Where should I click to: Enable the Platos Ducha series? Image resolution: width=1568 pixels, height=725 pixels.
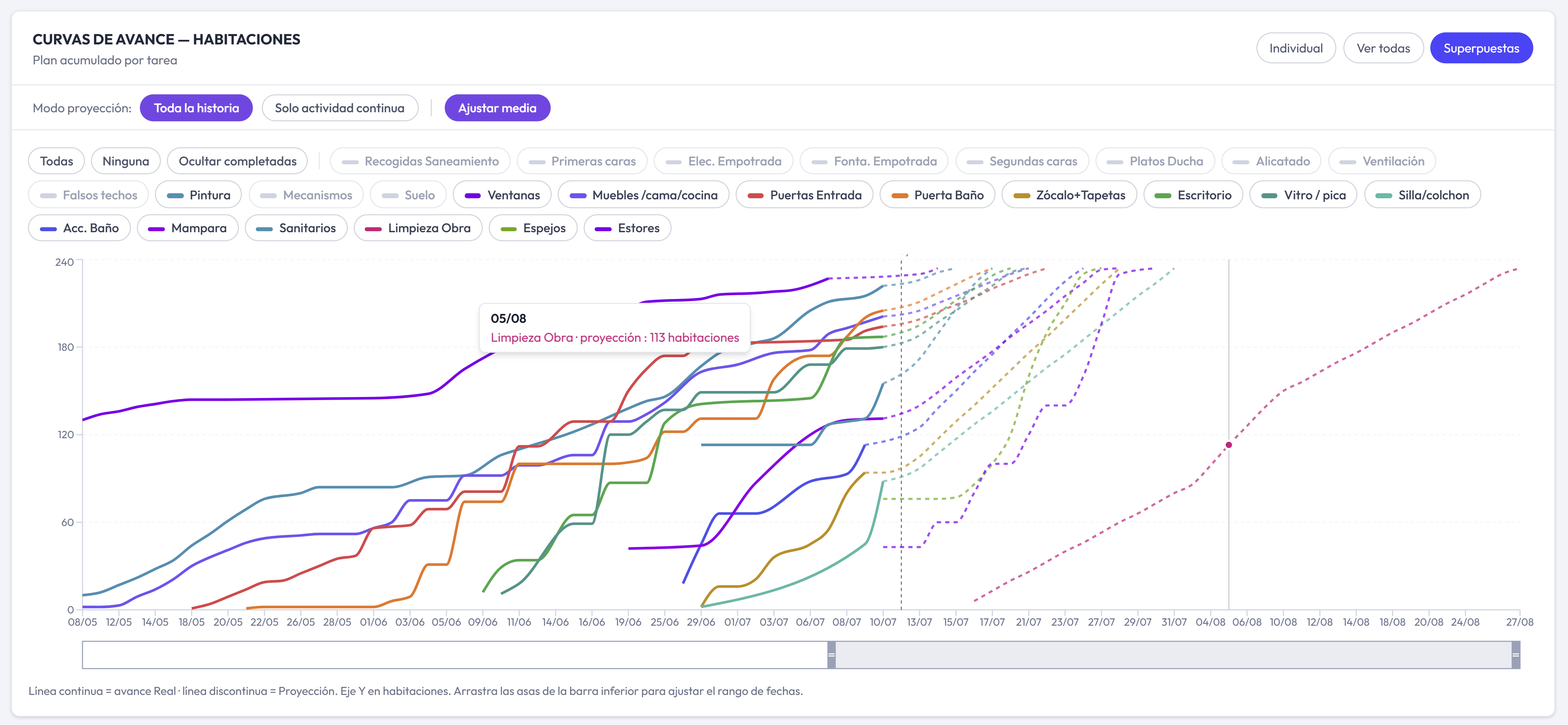(x=1155, y=161)
